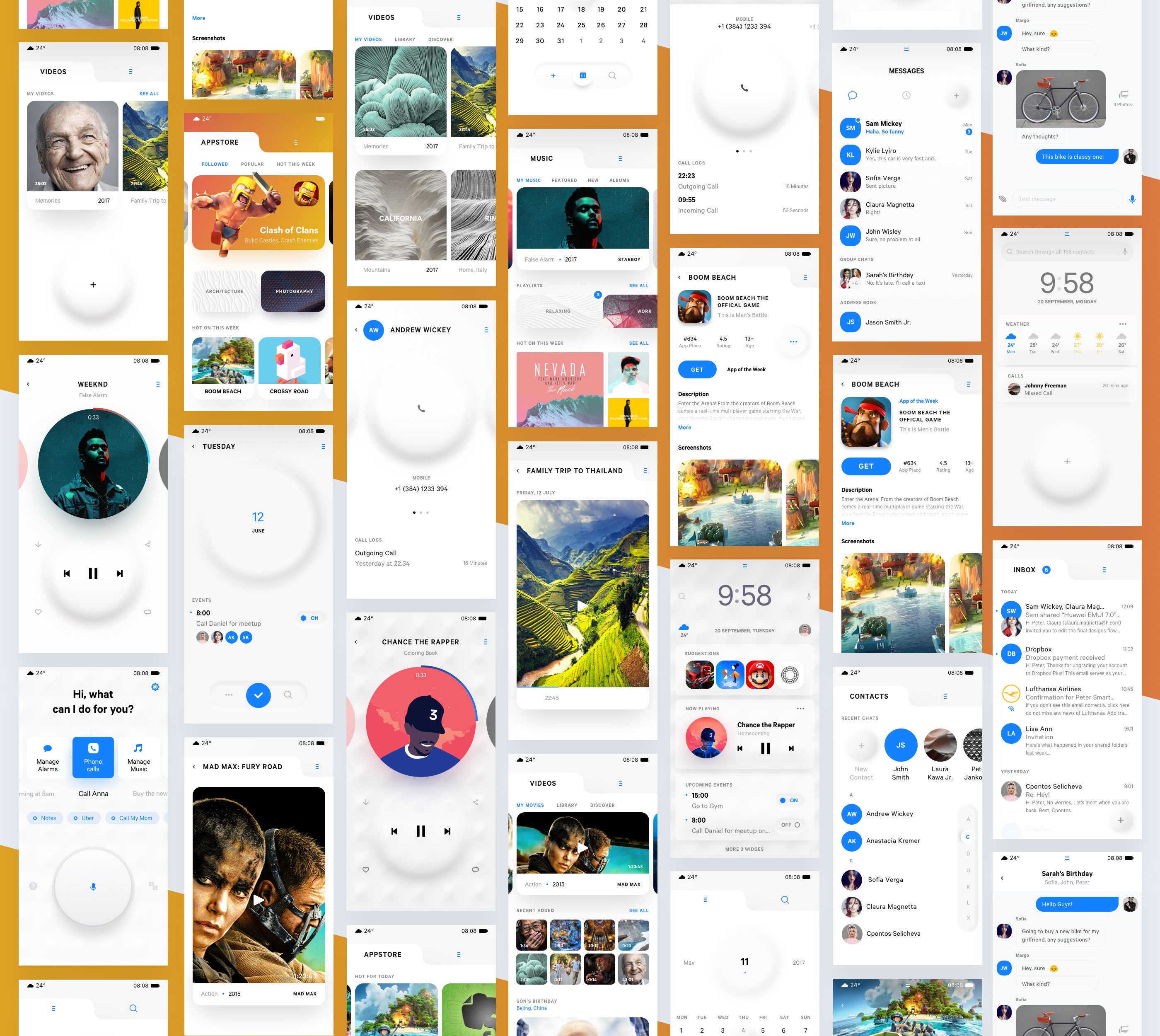Pause playback in the Weeknd player
The width and height of the screenshot is (1160, 1036).
point(93,573)
